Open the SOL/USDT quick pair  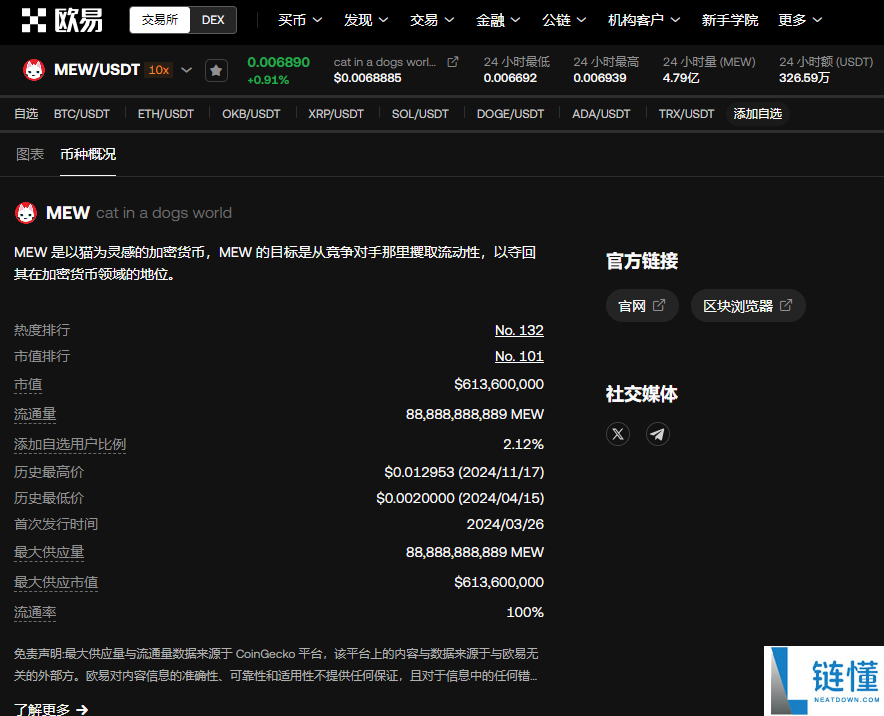coord(420,114)
